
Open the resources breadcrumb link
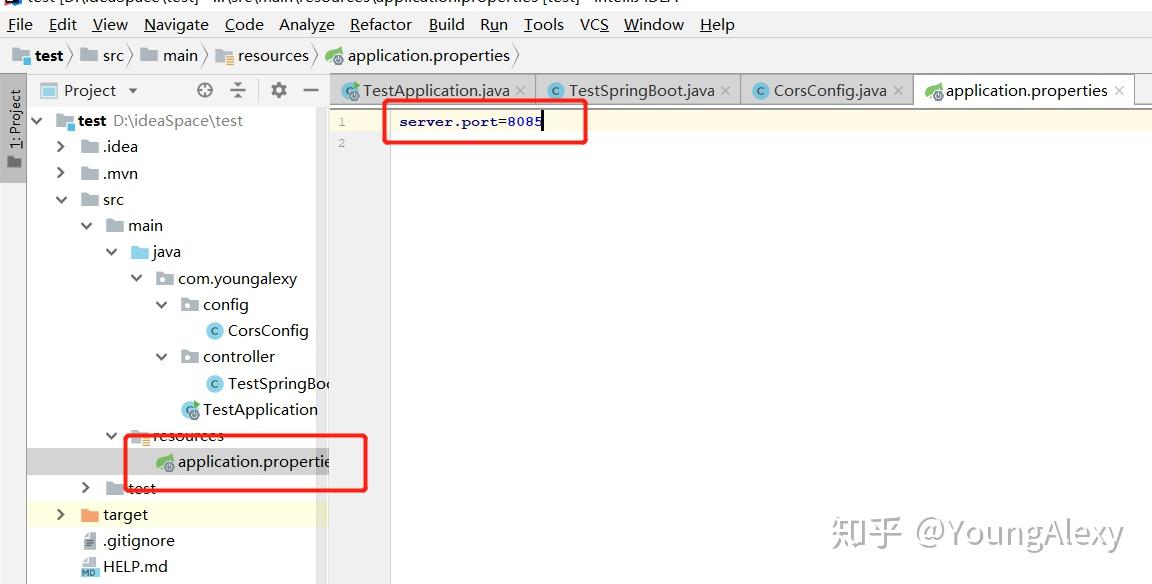[270, 55]
